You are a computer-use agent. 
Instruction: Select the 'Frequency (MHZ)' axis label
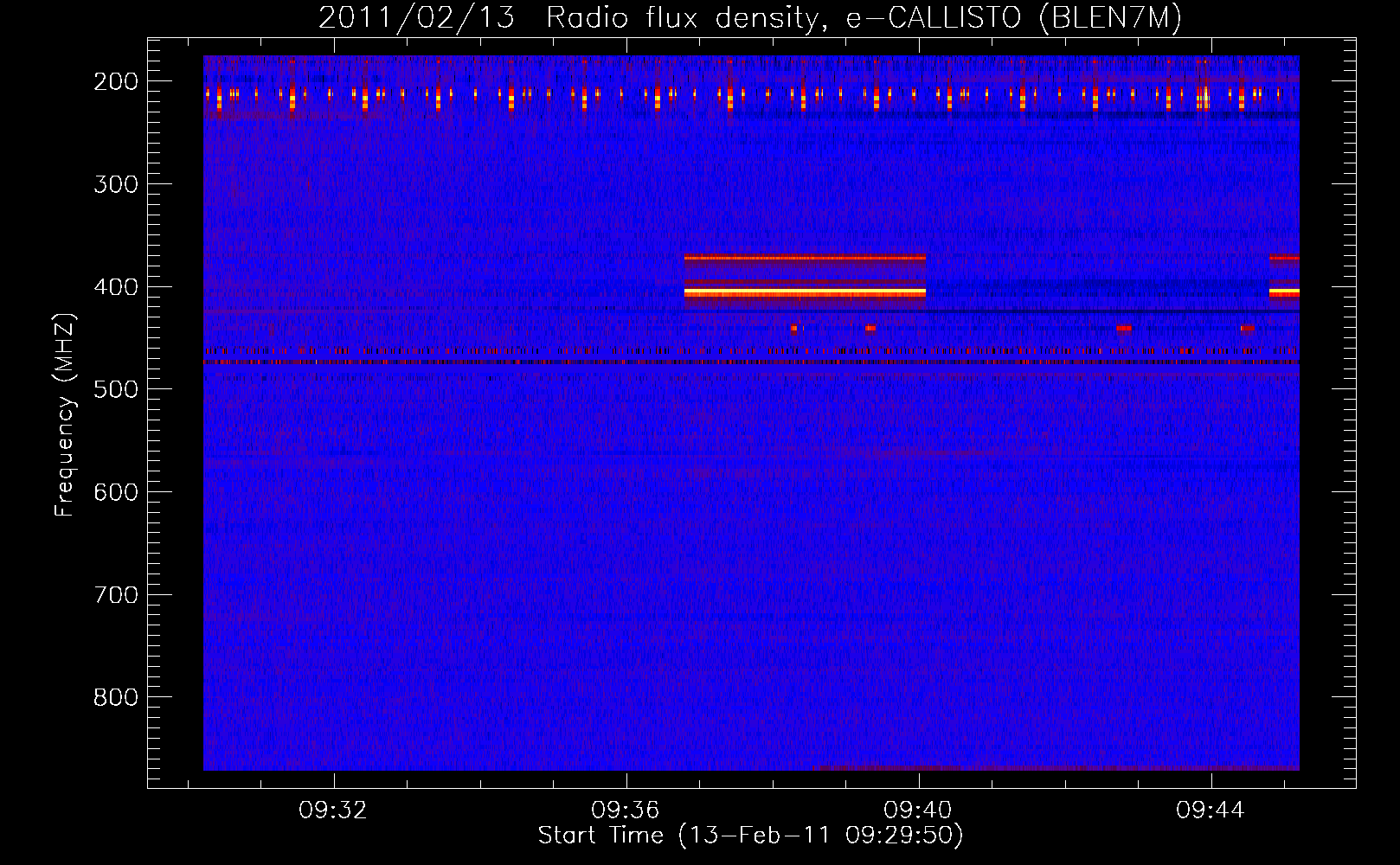point(65,415)
